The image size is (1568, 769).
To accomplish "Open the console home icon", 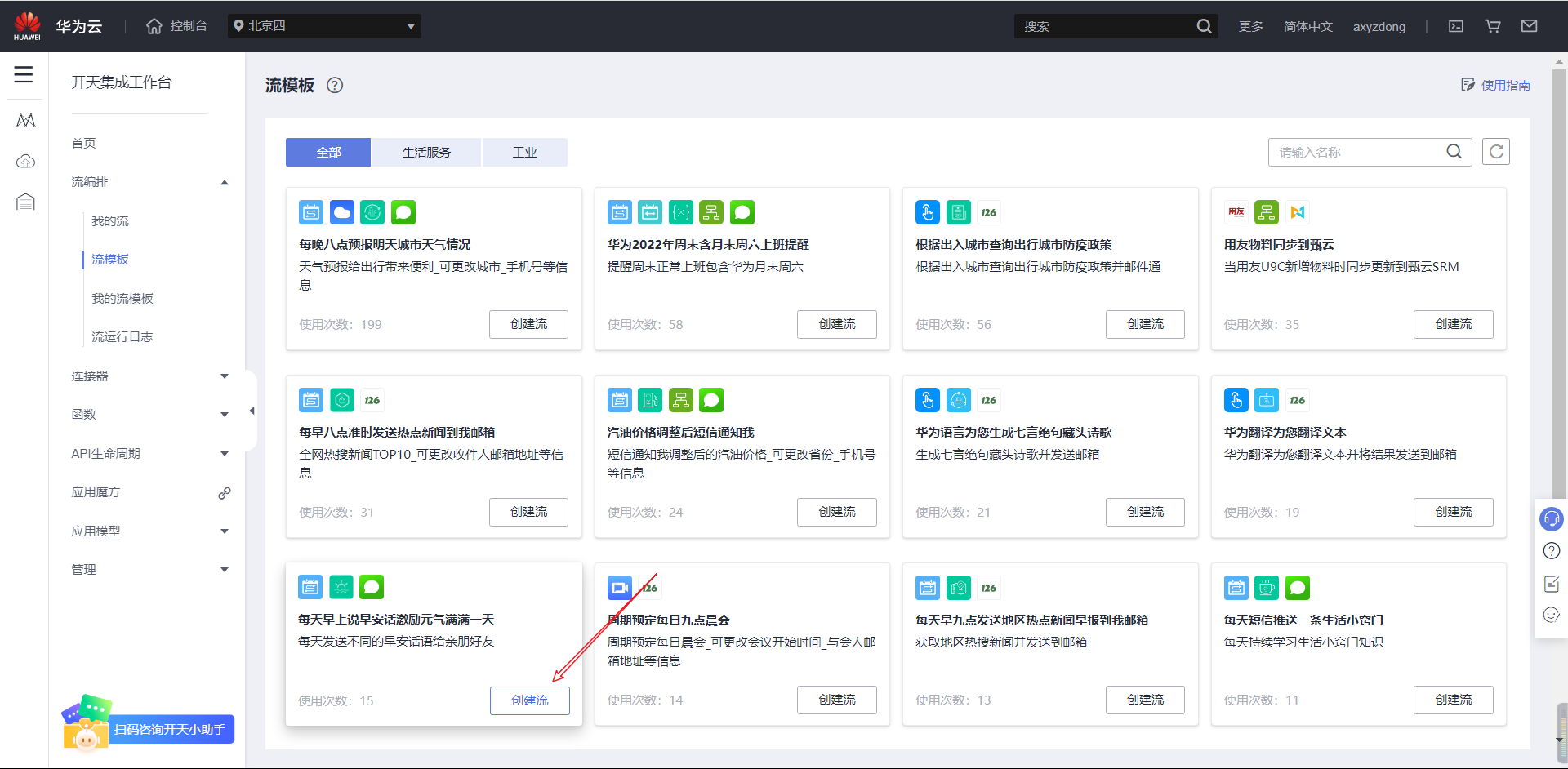I will click(154, 26).
